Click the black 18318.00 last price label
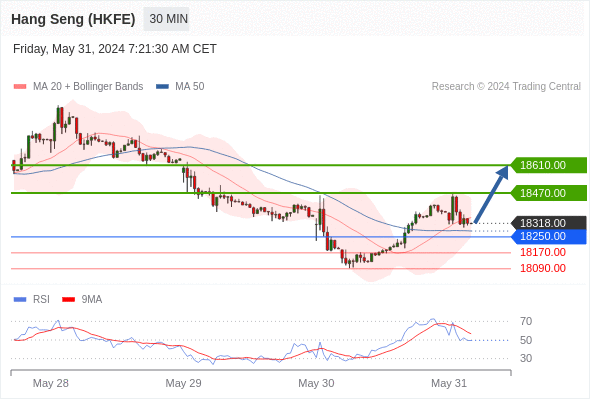590x400 pixels. pos(548,223)
